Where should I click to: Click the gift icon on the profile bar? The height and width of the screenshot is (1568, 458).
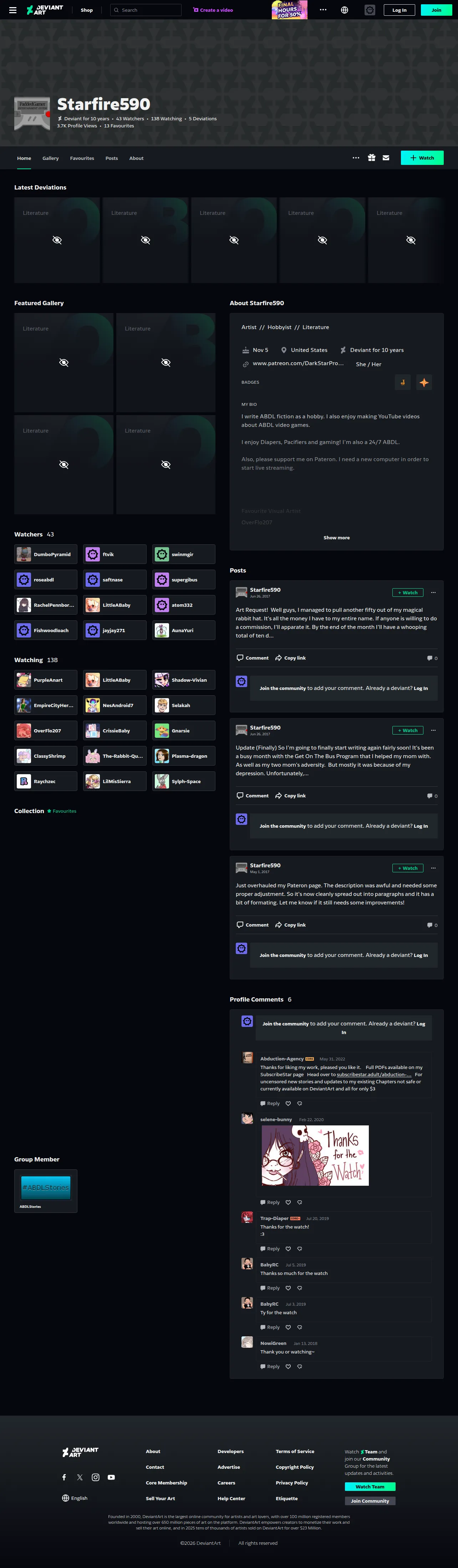pyautogui.click(x=372, y=158)
